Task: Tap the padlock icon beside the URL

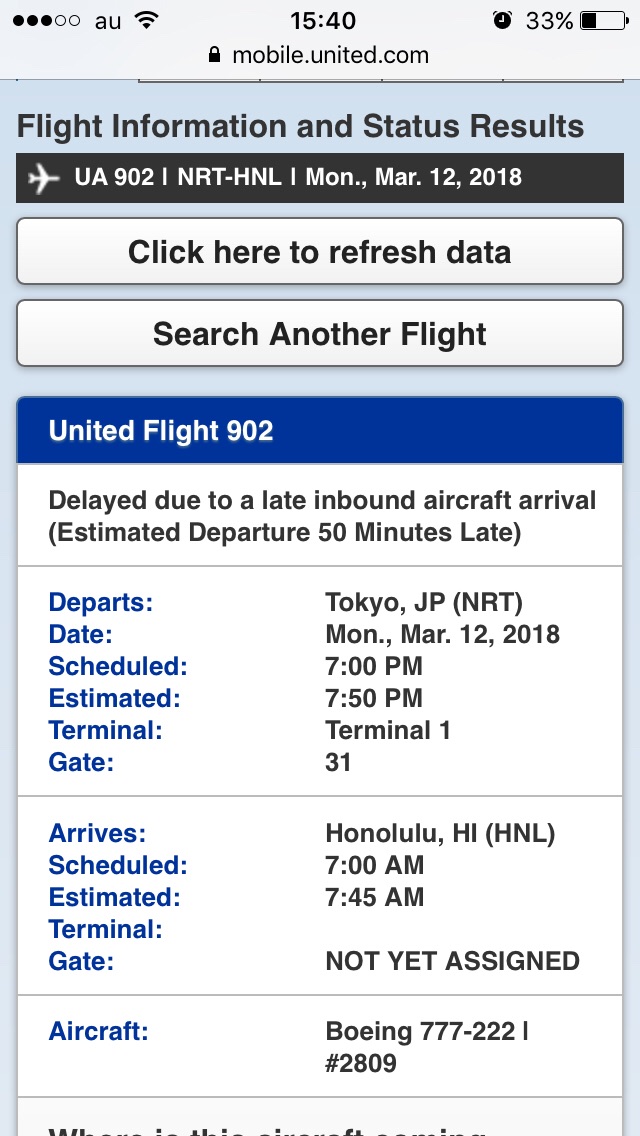Action: (213, 55)
